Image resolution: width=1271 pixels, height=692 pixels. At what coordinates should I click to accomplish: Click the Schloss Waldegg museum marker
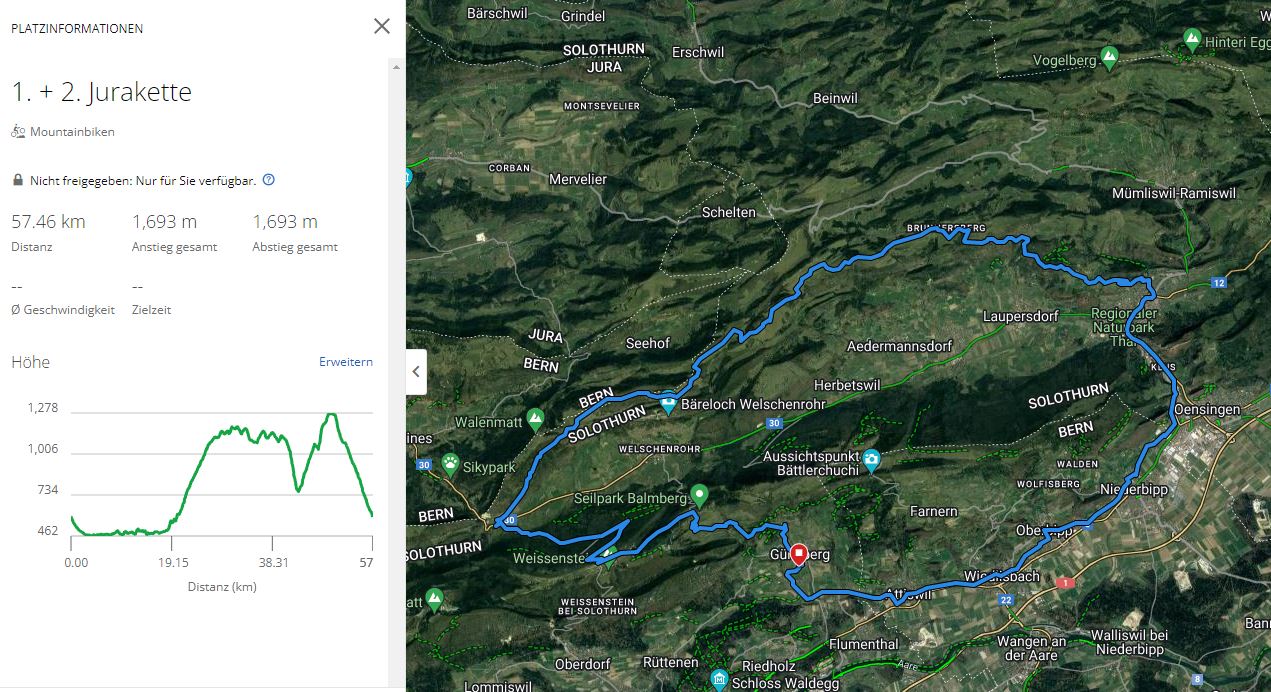click(719, 680)
